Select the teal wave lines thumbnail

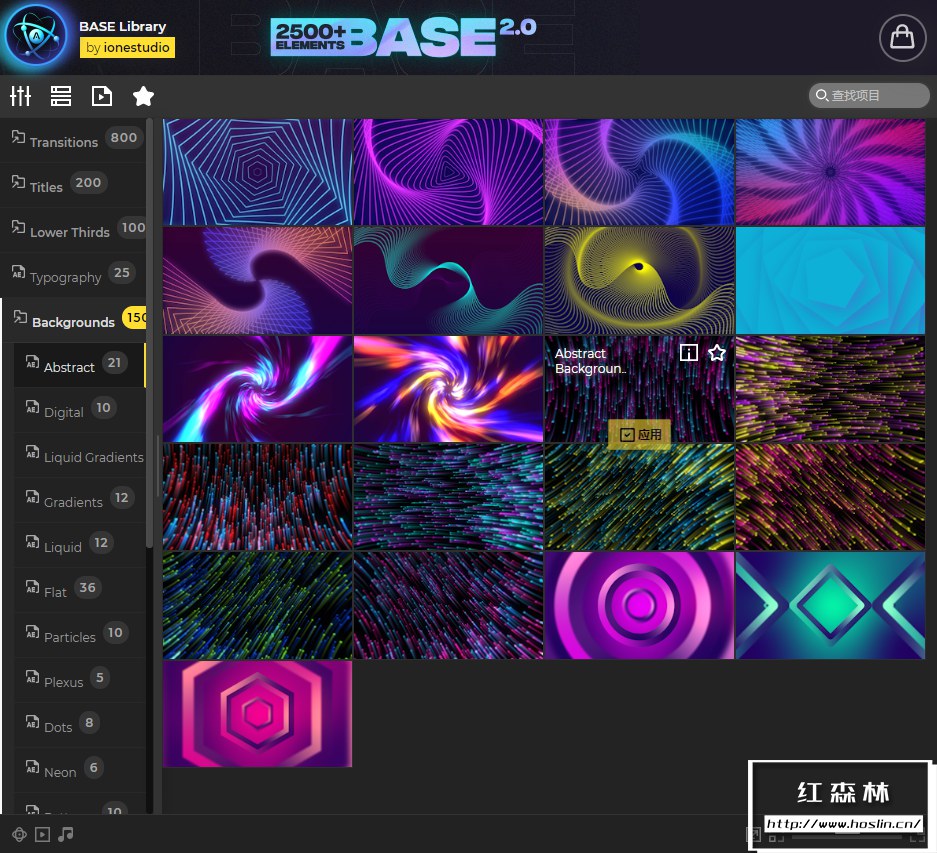tap(448, 280)
